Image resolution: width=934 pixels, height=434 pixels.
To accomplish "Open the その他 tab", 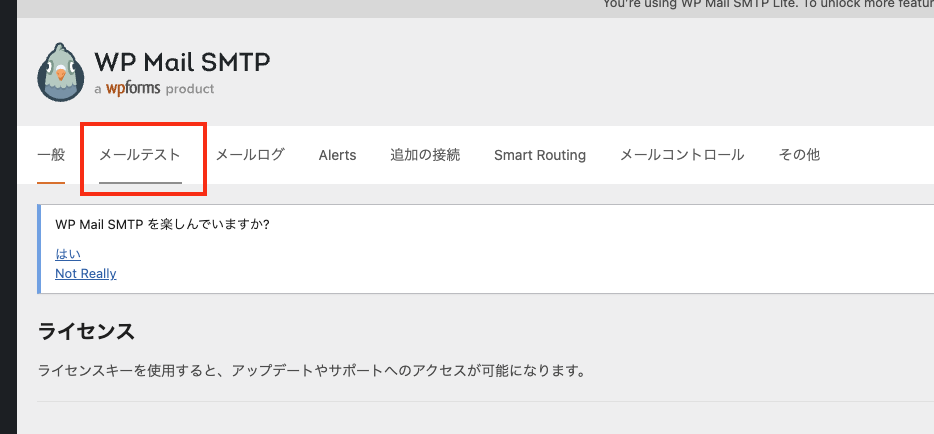I will tap(799, 155).
